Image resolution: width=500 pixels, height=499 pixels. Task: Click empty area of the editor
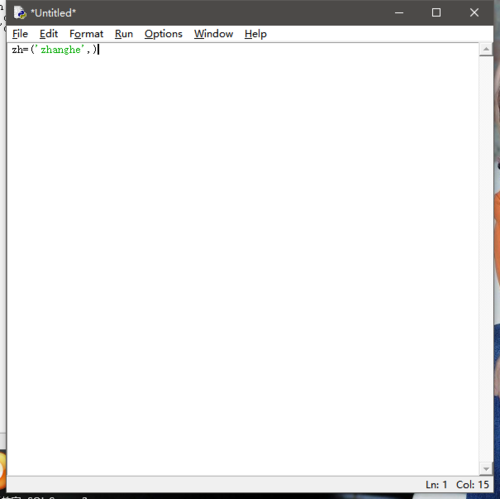coord(243,259)
